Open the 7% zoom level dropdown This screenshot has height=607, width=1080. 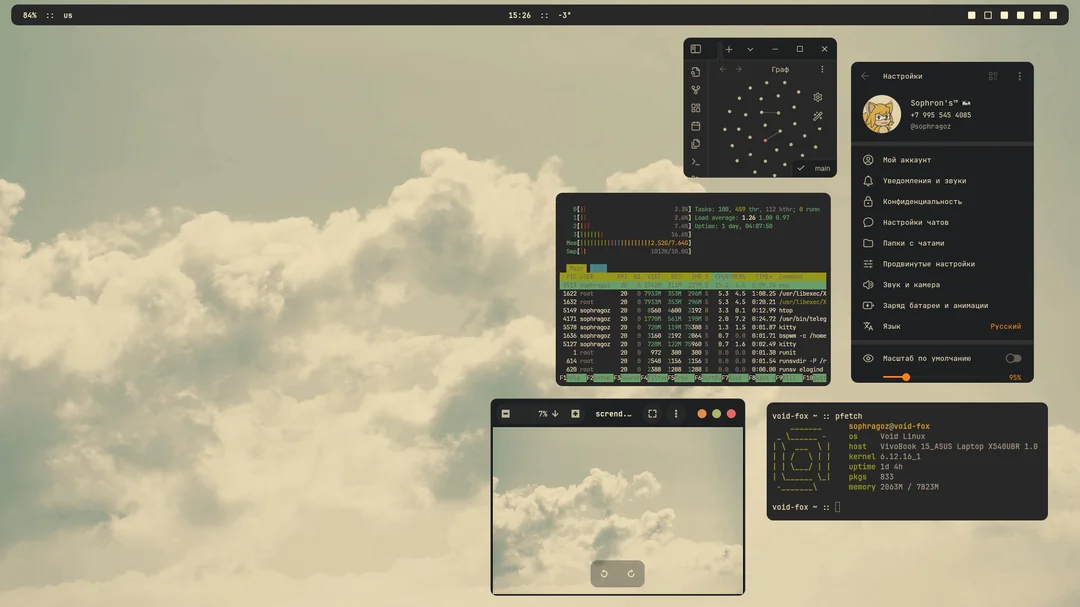point(548,414)
